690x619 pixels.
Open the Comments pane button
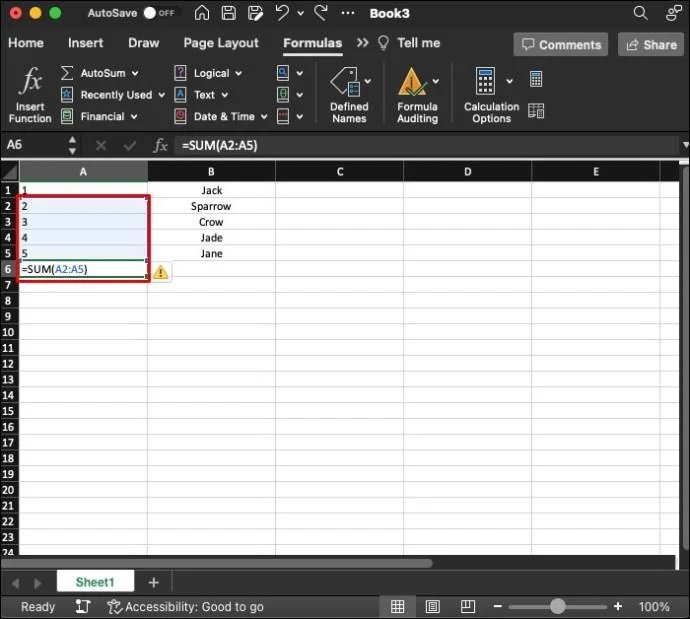(559, 44)
